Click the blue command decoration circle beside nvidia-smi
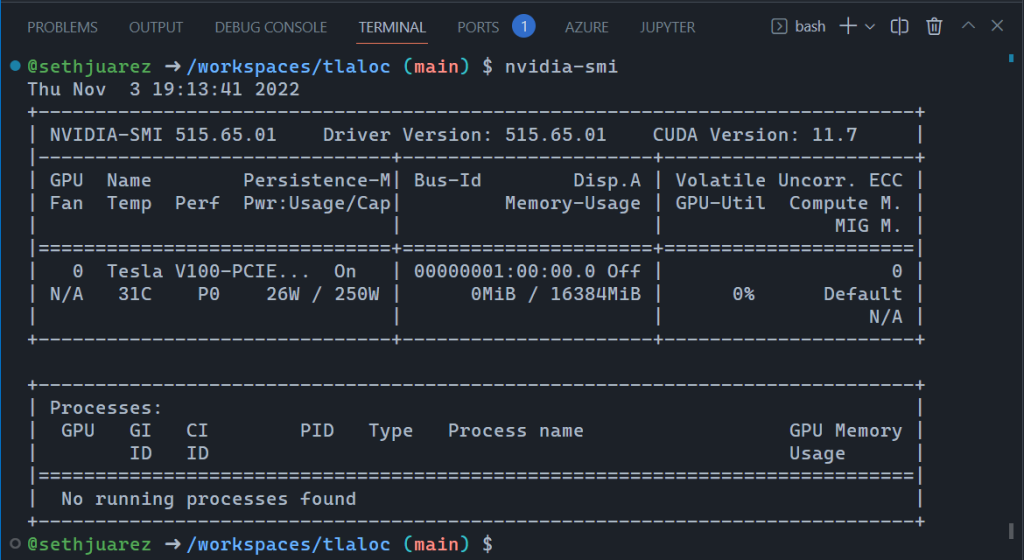This screenshot has width=1024, height=560. pyautogui.click(x=15, y=66)
